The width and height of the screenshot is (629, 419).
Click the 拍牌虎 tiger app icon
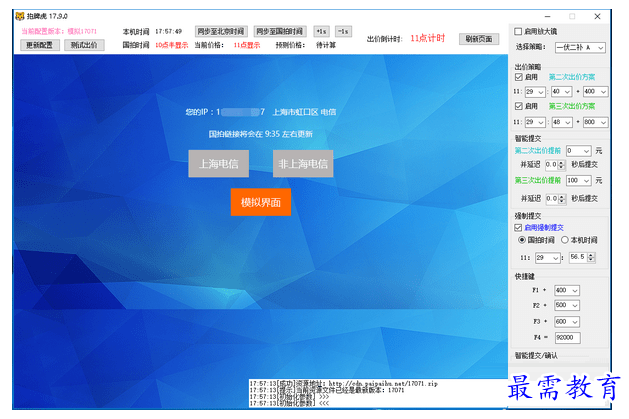20,16
